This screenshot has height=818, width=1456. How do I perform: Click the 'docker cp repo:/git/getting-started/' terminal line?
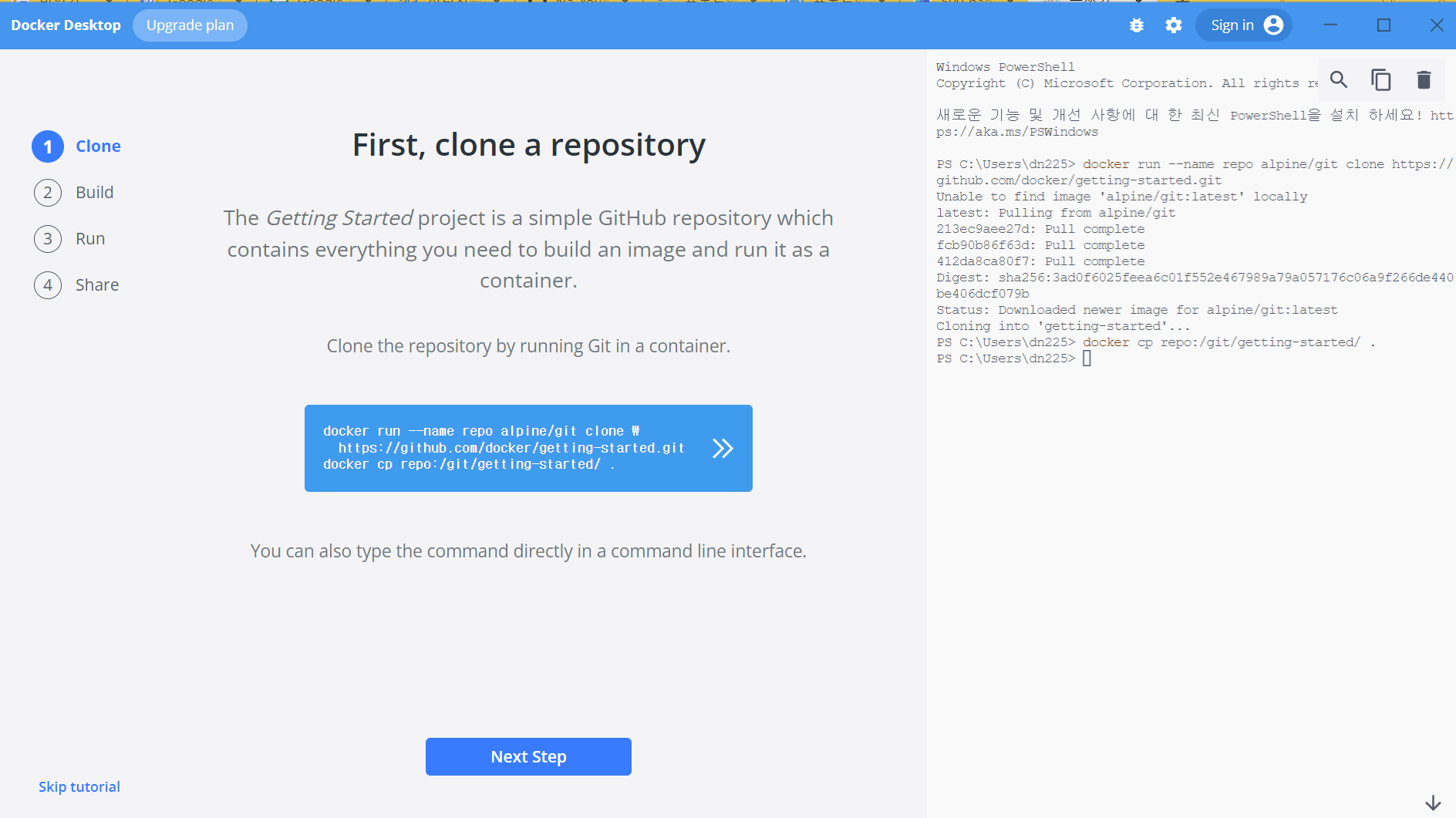pyautogui.click(x=1156, y=342)
